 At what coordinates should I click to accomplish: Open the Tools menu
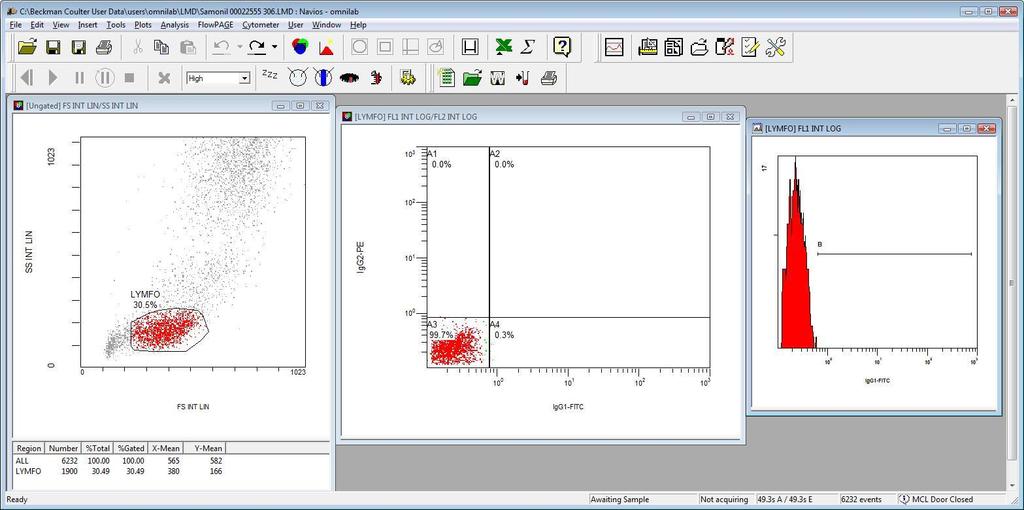(x=116, y=25)
